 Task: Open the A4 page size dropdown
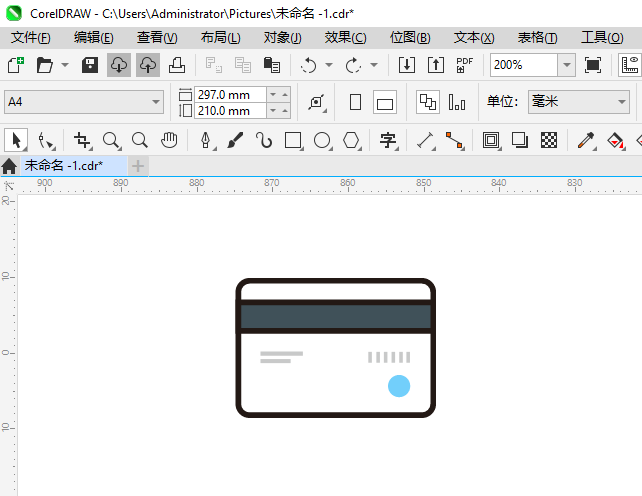tap(84, 102)
